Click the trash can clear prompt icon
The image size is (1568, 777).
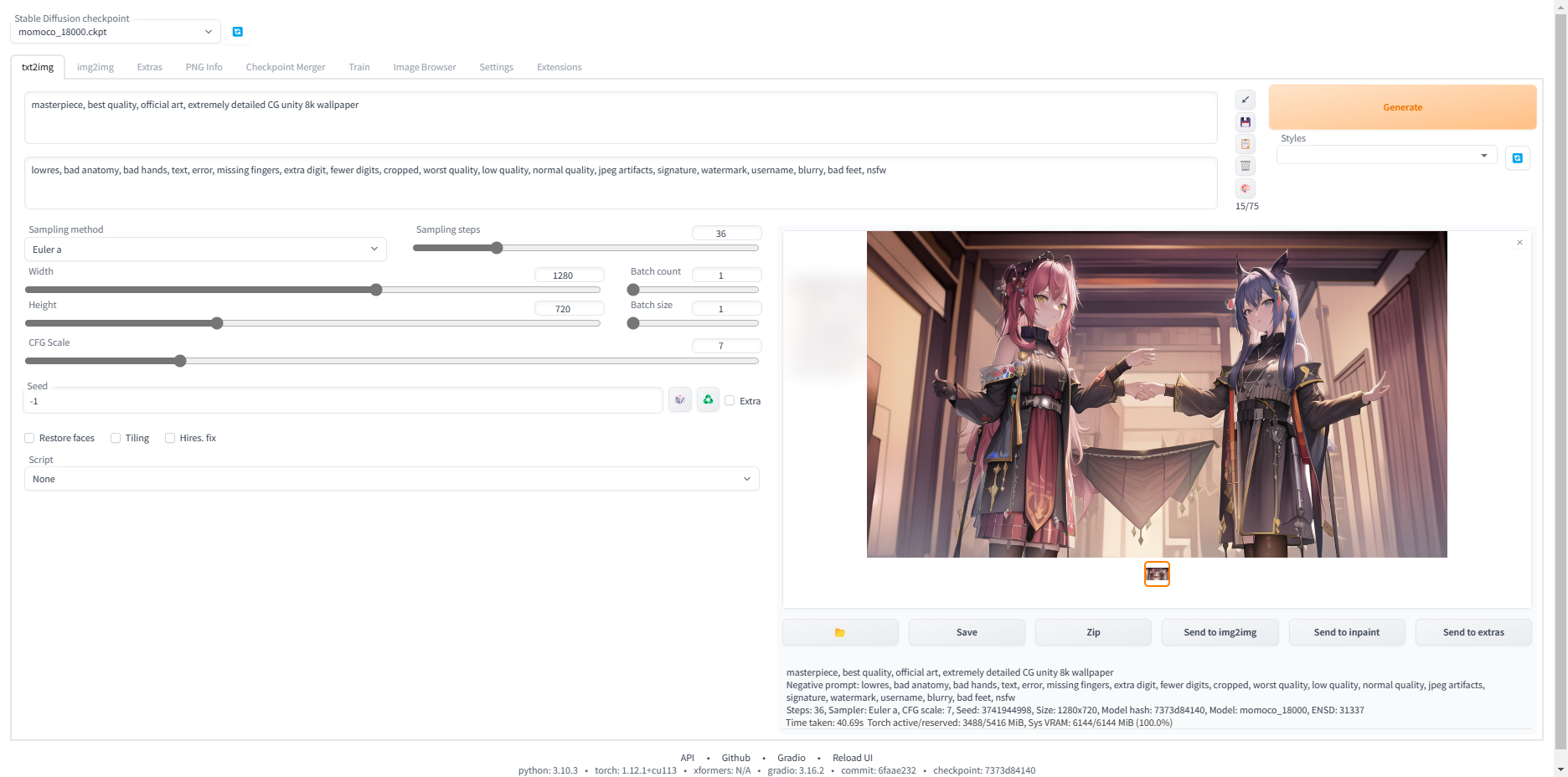coord(1246,166)
